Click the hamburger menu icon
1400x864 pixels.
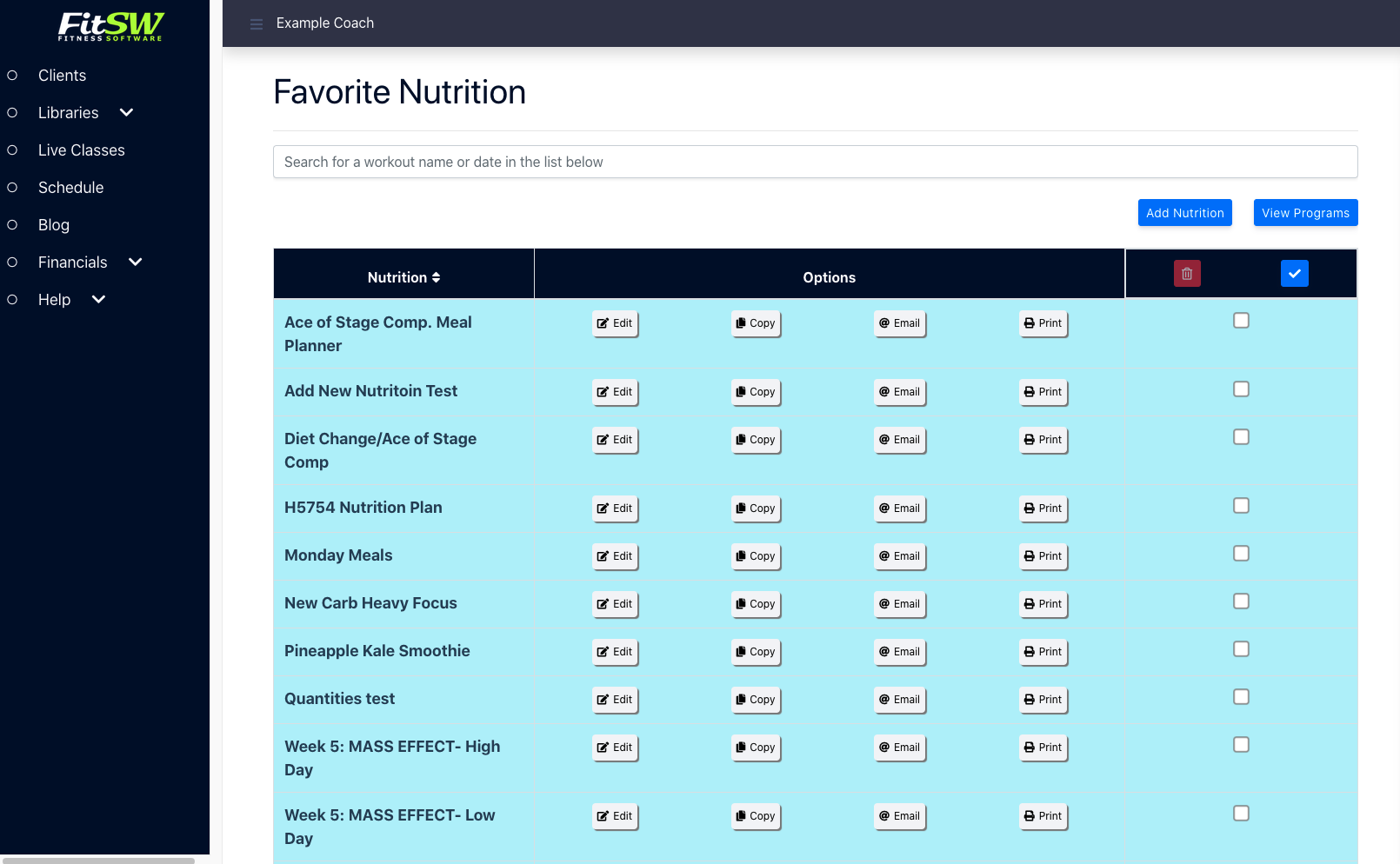(x=257, y=24)
